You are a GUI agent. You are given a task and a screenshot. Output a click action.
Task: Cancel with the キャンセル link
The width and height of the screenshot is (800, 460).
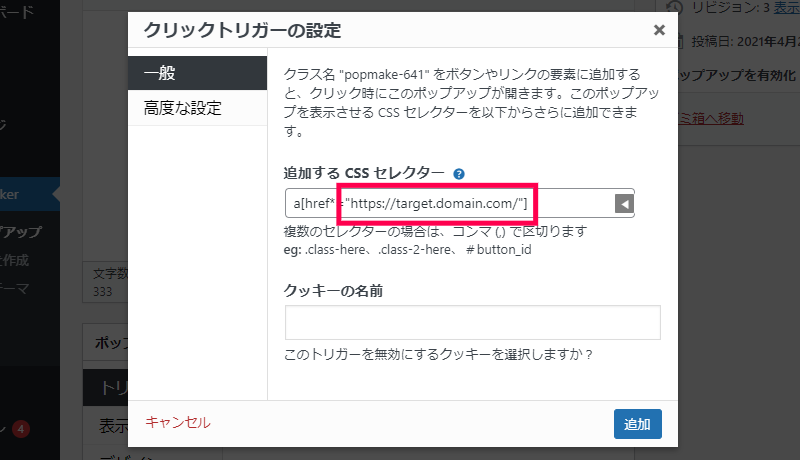tap(178, 422)
